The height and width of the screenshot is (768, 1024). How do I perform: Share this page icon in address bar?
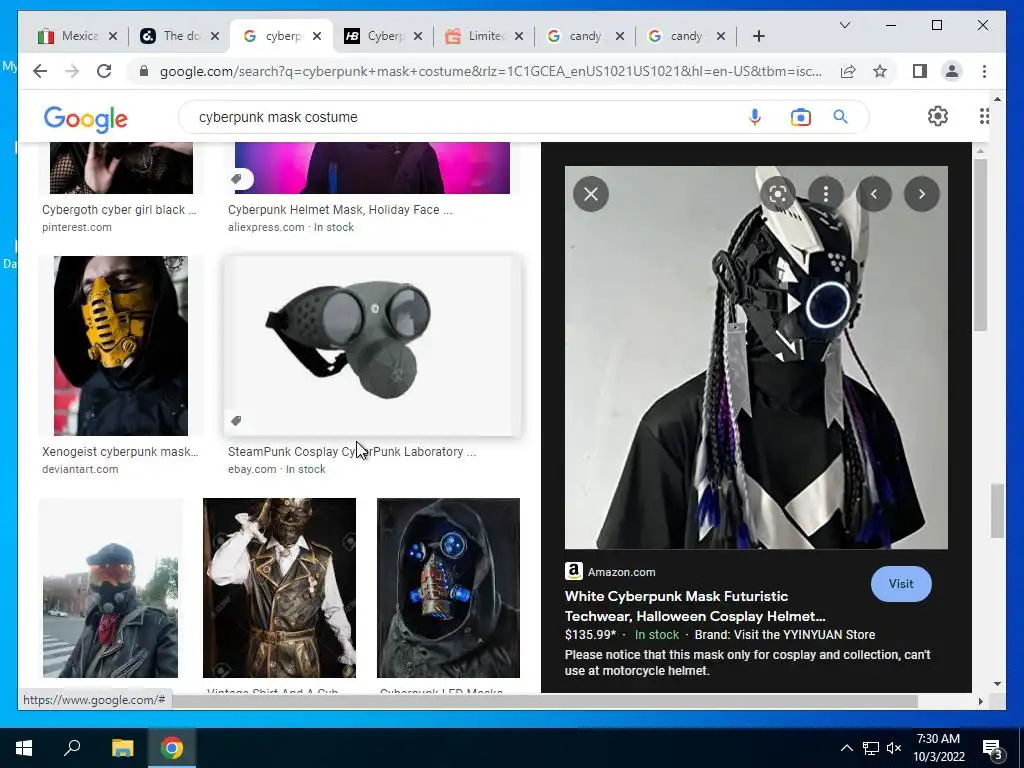pos(848,71)
